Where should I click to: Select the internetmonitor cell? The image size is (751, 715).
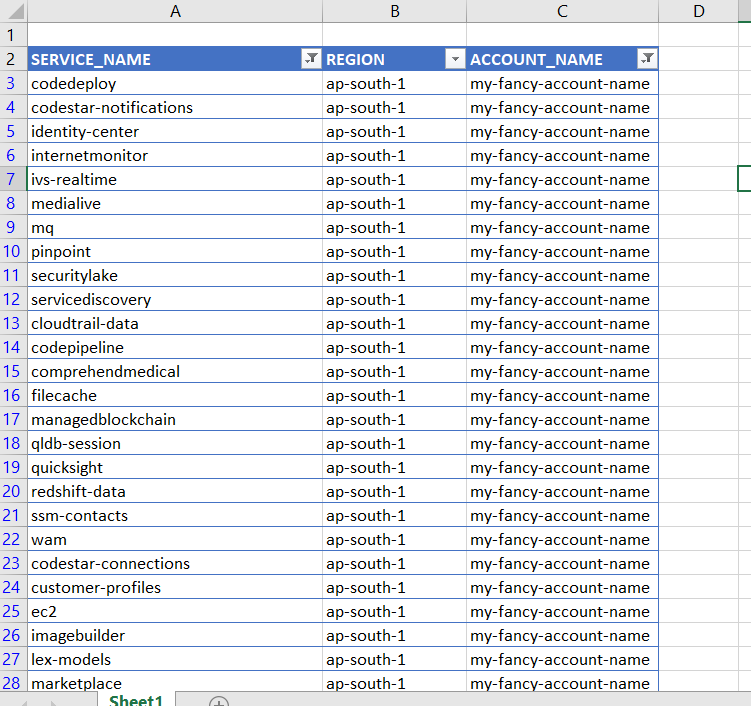click(175, 155)
